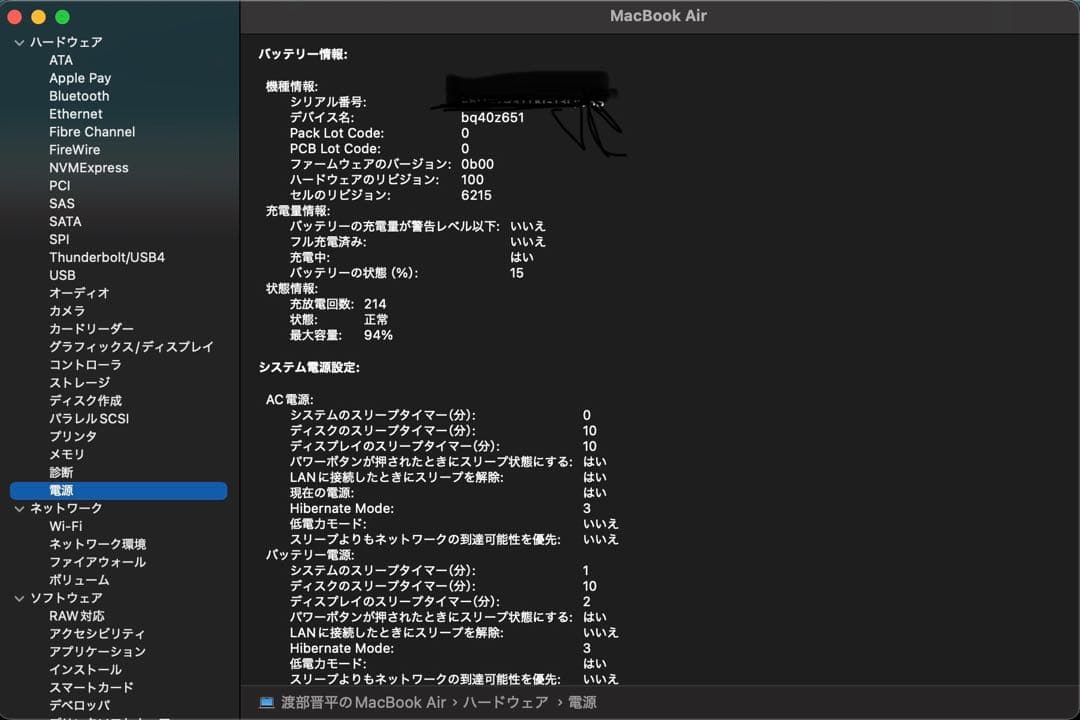Open グラフィックス/ディスプレイ details
This screenshot has height=720, width=1080.
130,346
